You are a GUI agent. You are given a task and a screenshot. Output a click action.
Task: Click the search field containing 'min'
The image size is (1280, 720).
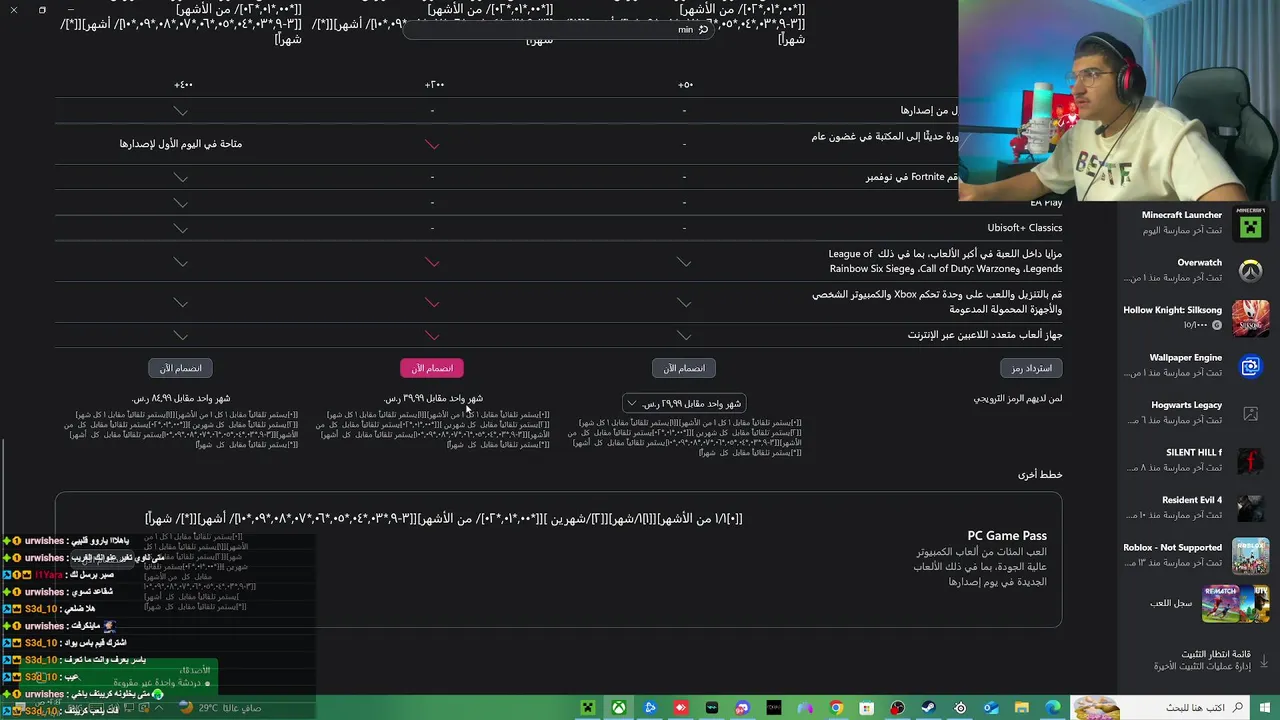click(x=560, y=29)
